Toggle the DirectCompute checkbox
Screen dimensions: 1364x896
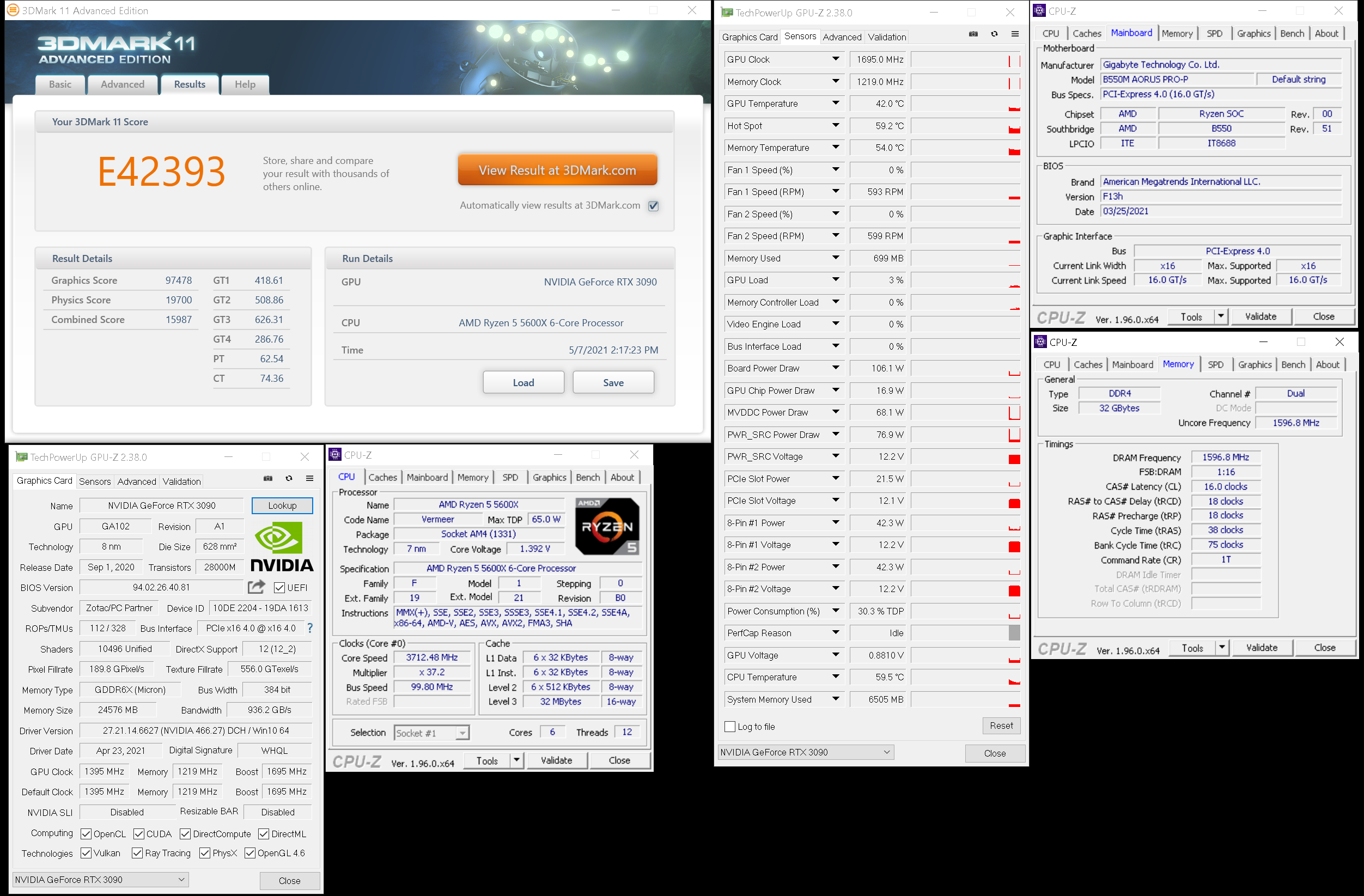tap(185, 833)
